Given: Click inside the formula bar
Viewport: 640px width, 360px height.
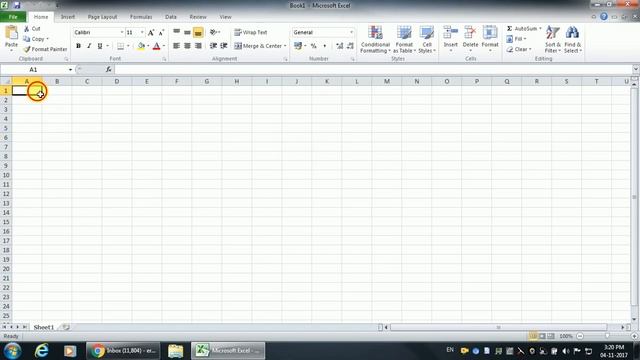Looking at the screenshot, I should (373, 69).
